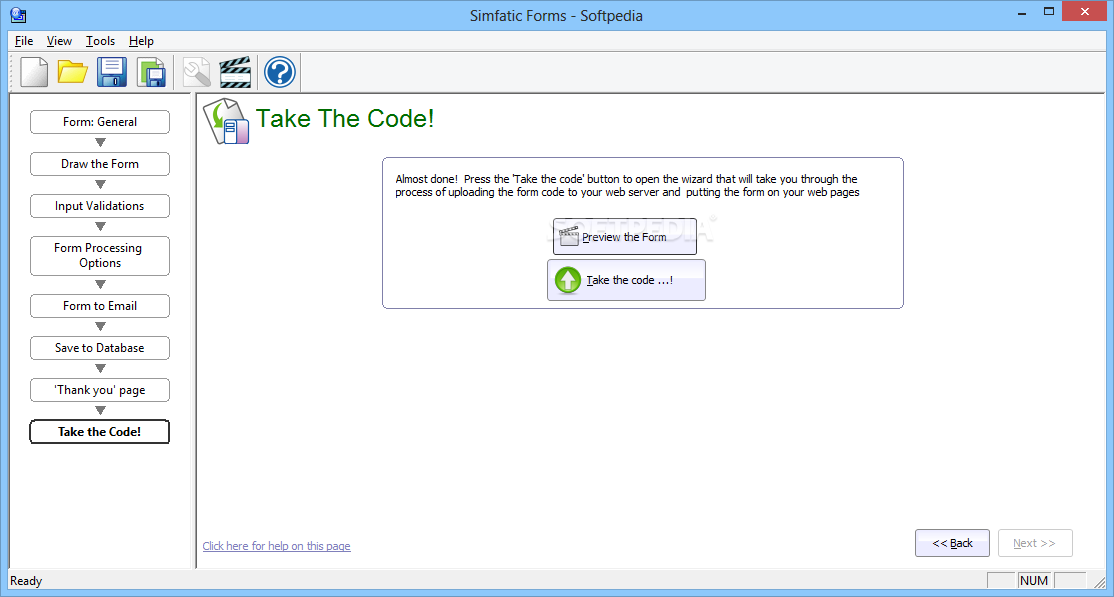Create a new form with the blank page icon
Image resolution: width=1114 pixels, height=597 pixels.
34,72
